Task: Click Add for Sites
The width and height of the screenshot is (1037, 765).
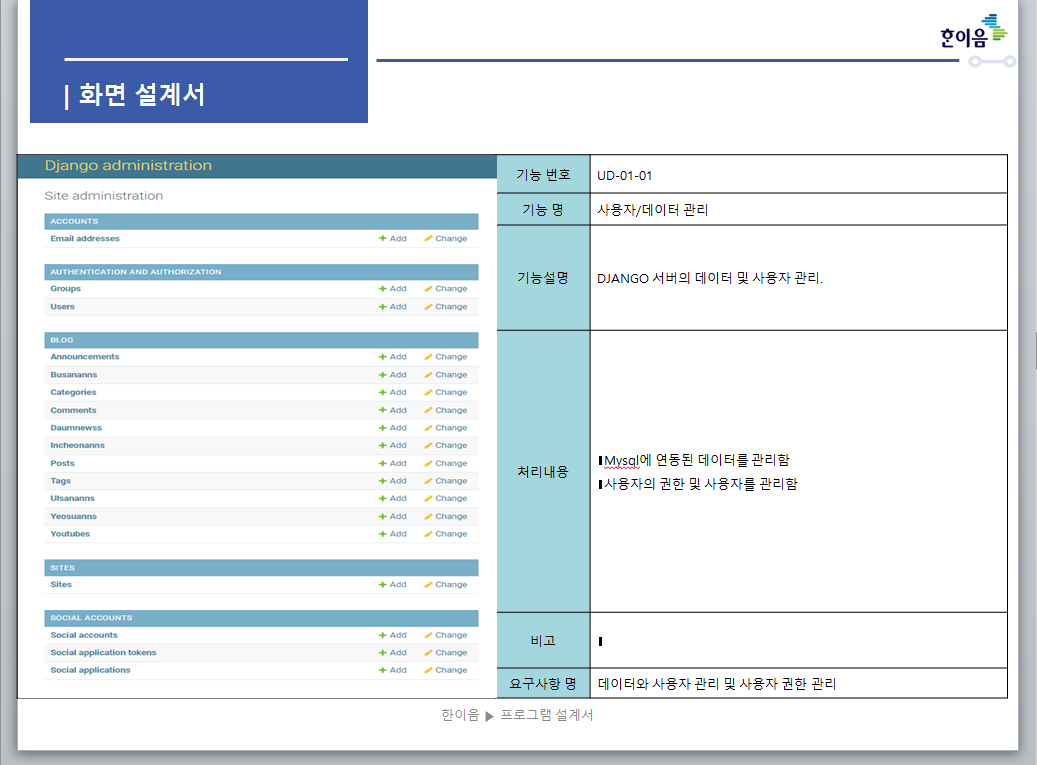Action: (393, 584)
